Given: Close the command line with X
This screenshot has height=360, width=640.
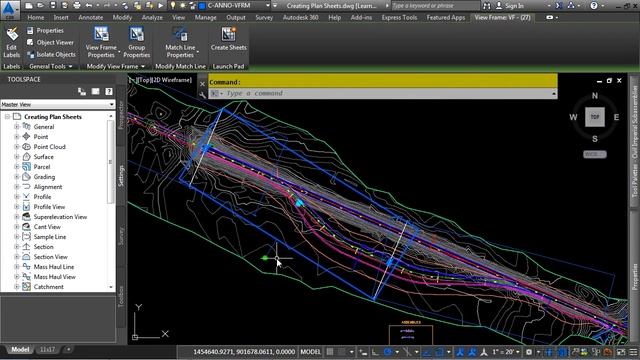Looking at the screenshot, I should (x=202, y=84).
